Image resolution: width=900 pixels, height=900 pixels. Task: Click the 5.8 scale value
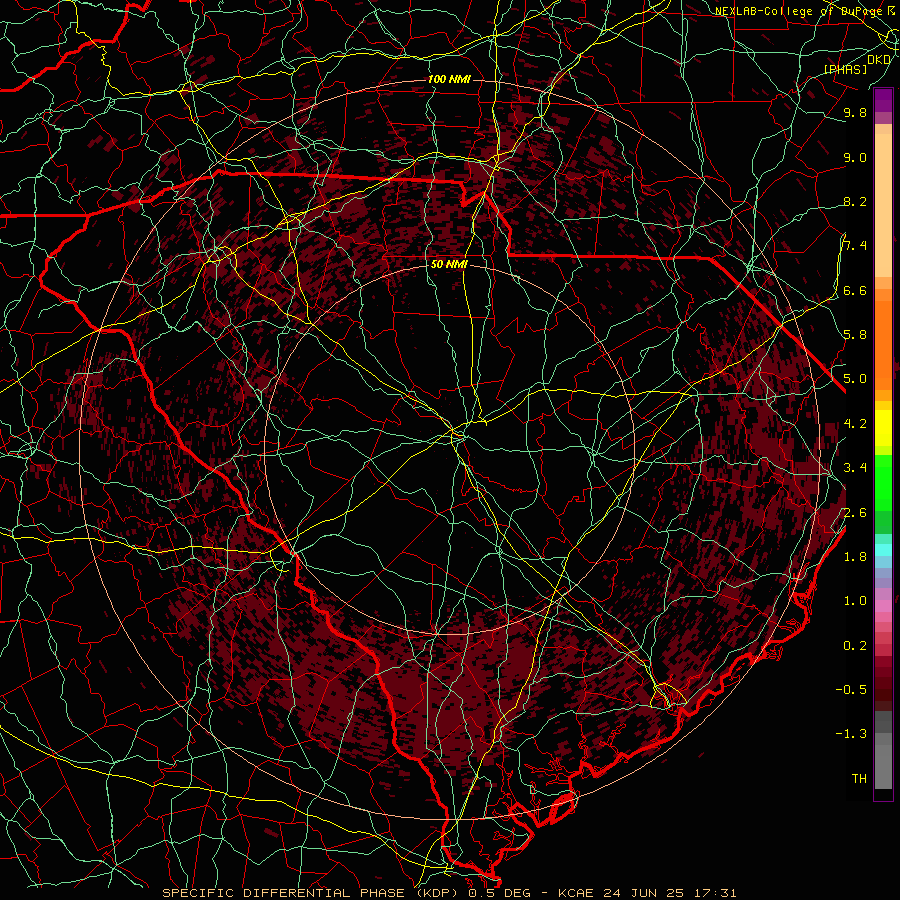click(855, 335)
